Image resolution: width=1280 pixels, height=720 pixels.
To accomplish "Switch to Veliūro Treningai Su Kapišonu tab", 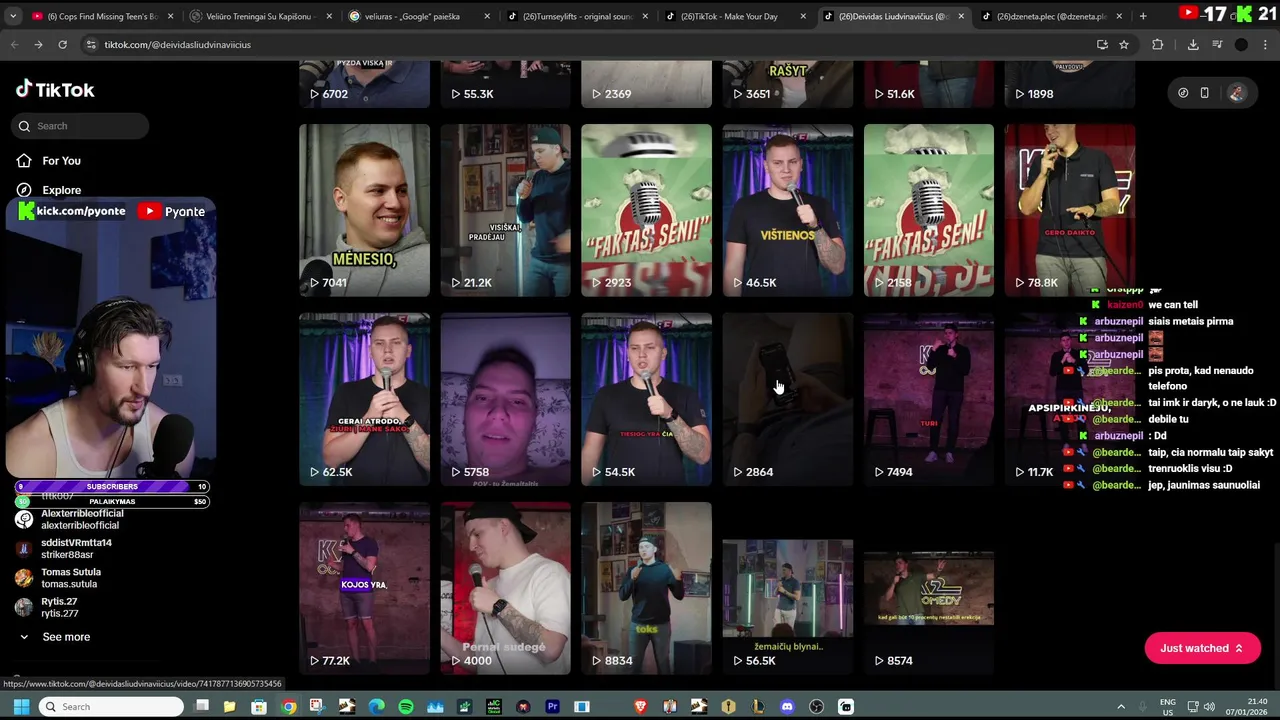I will click(258, 16).
